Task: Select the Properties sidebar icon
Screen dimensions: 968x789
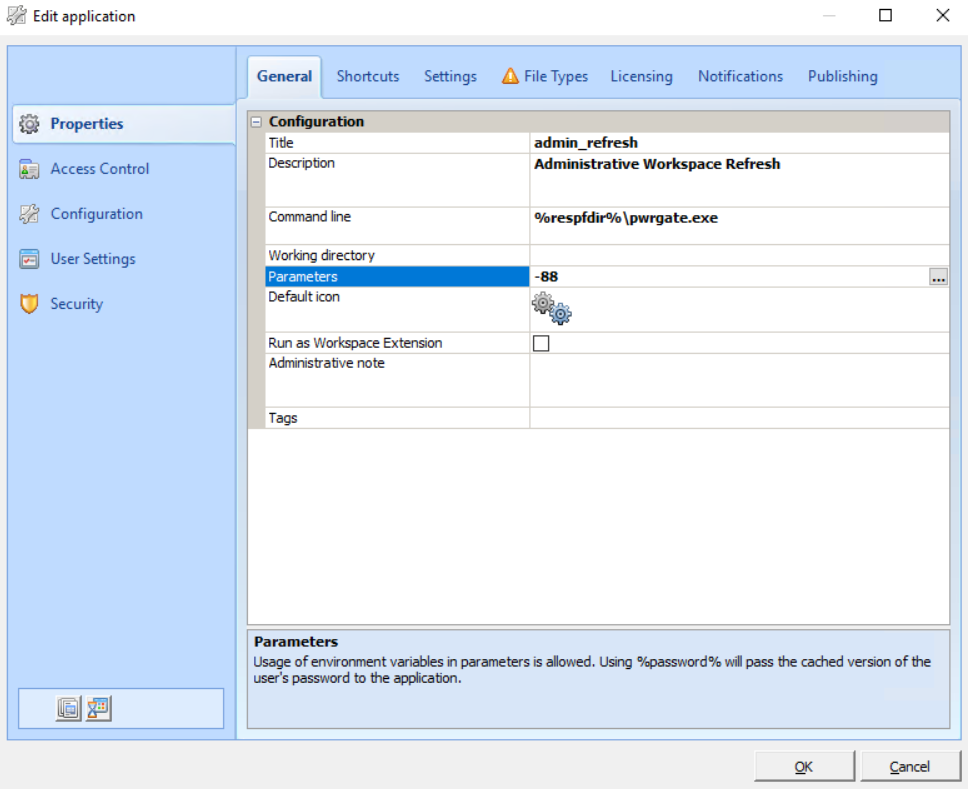Action: click(x=31, y=123)
